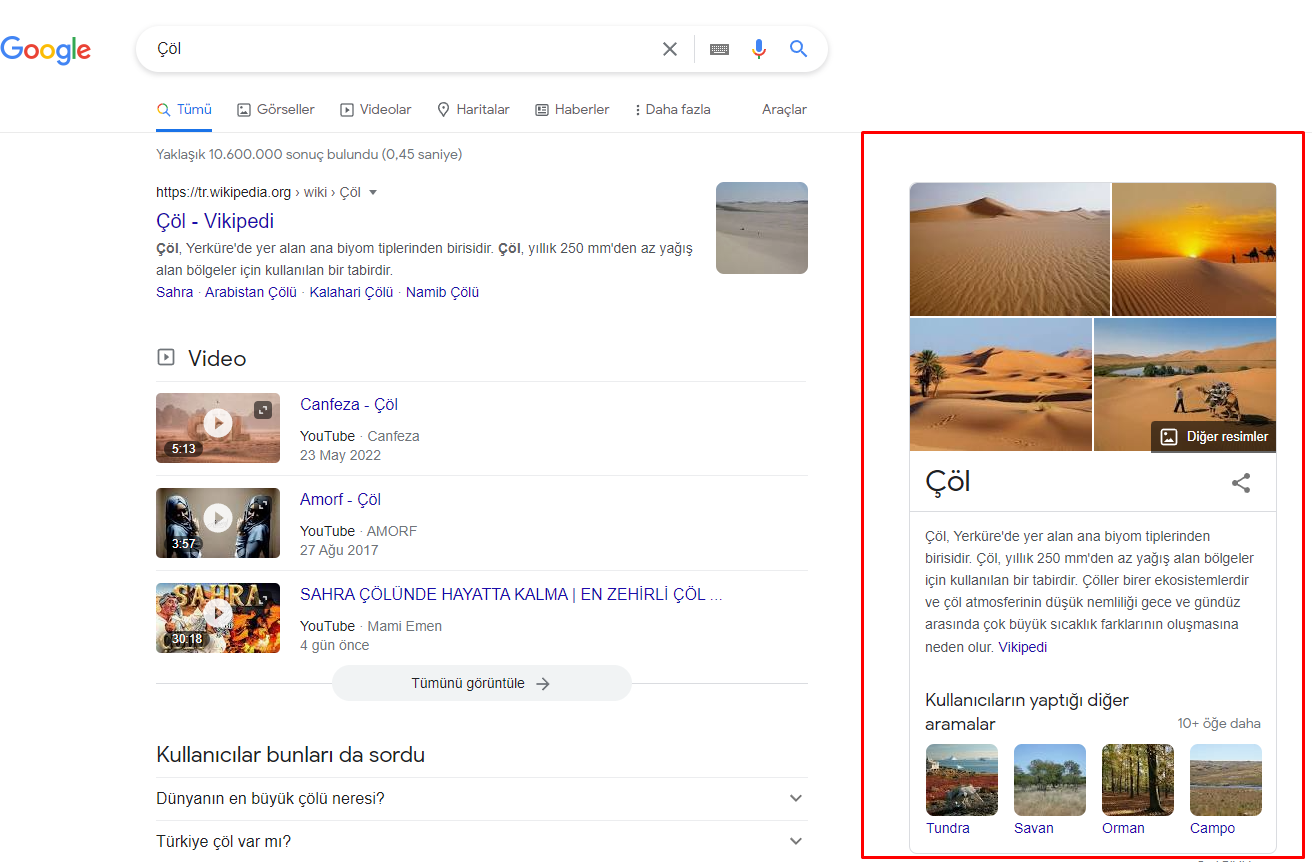Click "Diğer resimler" on image grid
1312x862 pixels.
(x=1214, y=437)
